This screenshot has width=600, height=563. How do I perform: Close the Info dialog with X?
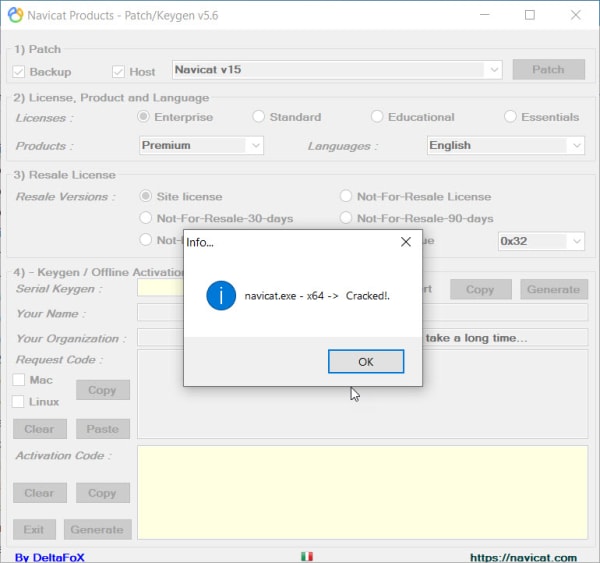pos(406,242)
